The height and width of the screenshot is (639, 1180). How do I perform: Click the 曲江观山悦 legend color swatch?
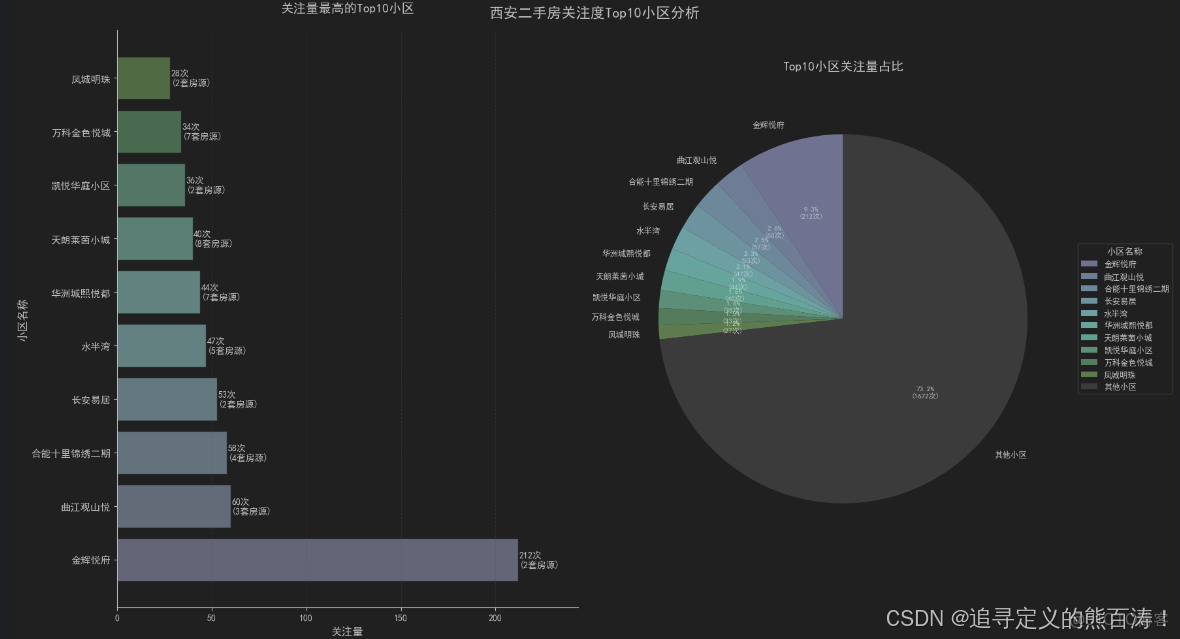tap(1089, 276)
